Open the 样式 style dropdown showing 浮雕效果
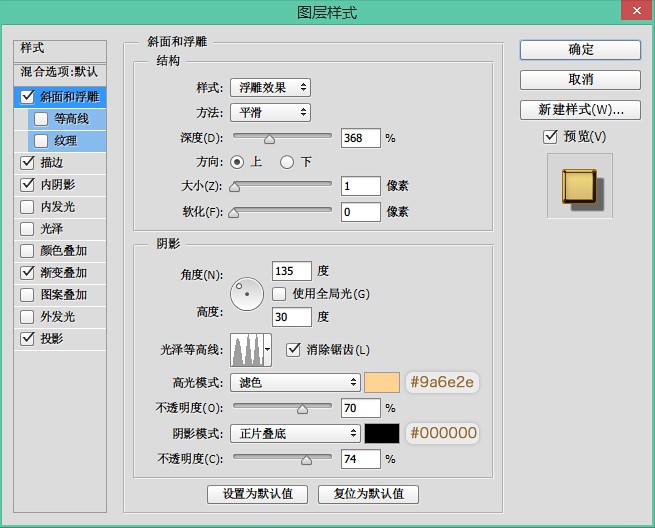 click(x=270, y=88)
